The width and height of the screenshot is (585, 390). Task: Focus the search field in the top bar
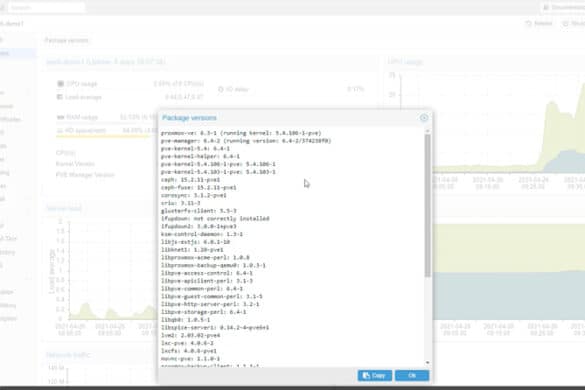pos(46,7)
